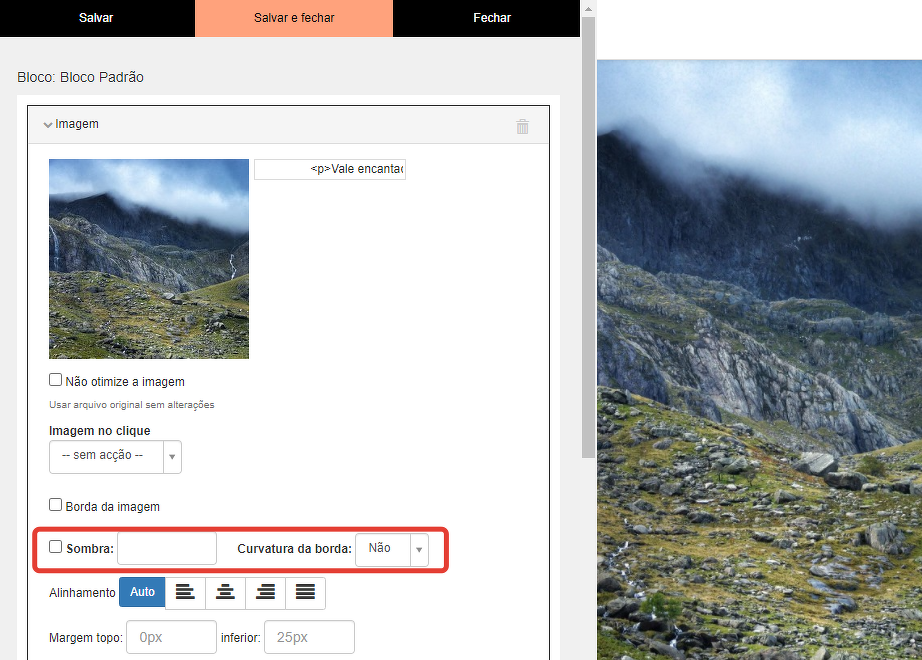922x660 pixels.
Task: Enable the Sombra checkbox
Action: click(x=56, y=547)
